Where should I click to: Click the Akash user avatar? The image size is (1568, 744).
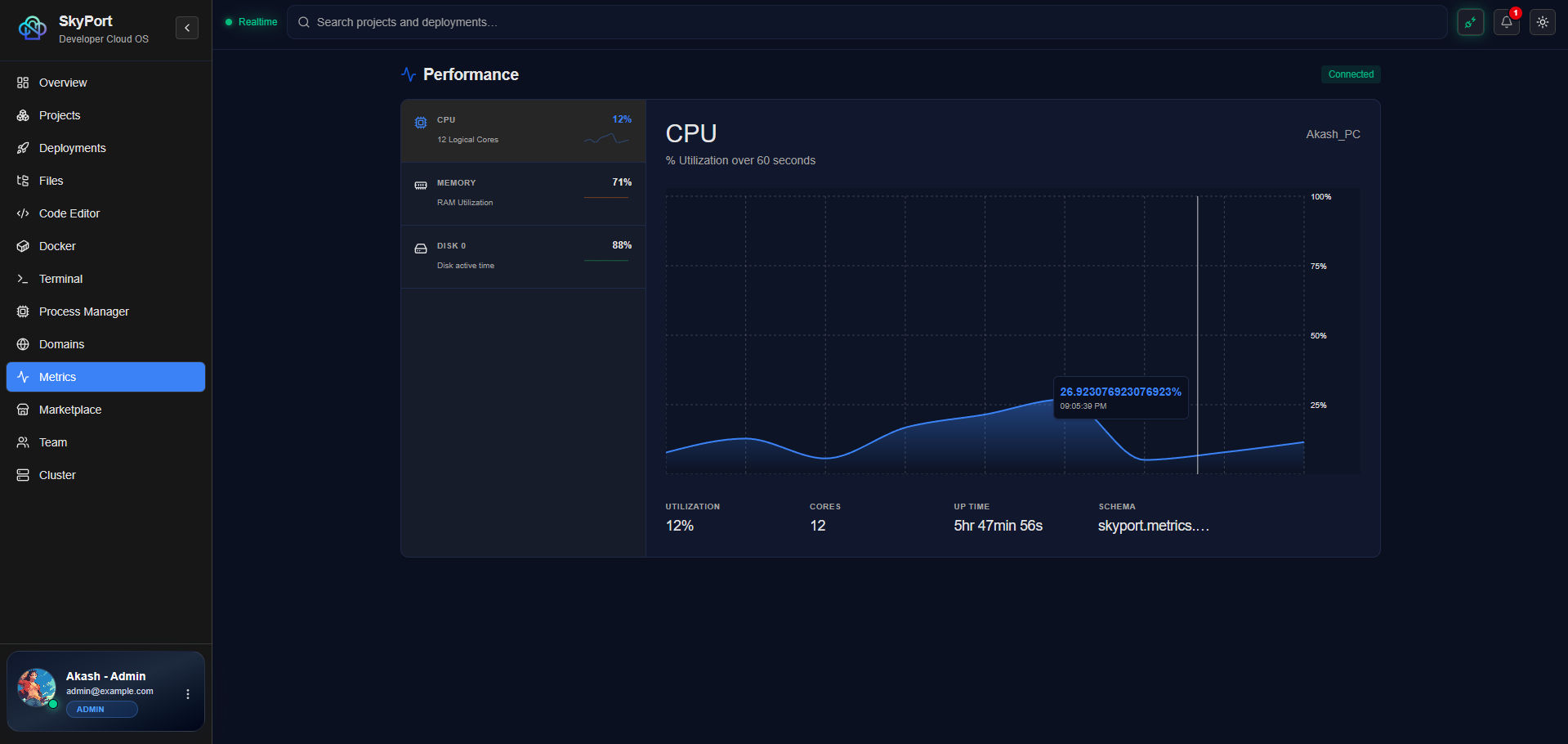(37, 688)
